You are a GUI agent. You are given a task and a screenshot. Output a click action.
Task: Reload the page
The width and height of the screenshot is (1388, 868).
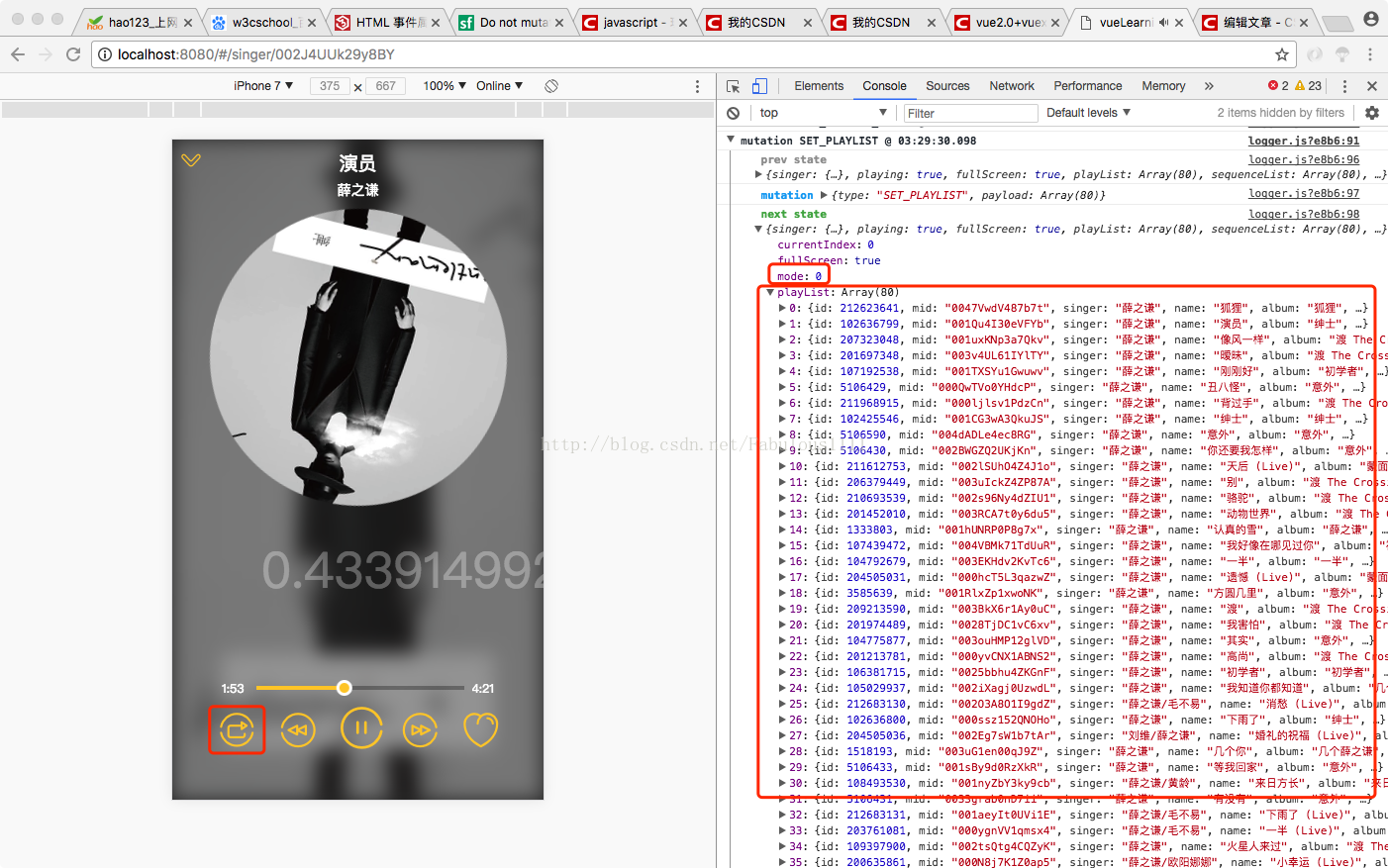click(x=73, y=54)
